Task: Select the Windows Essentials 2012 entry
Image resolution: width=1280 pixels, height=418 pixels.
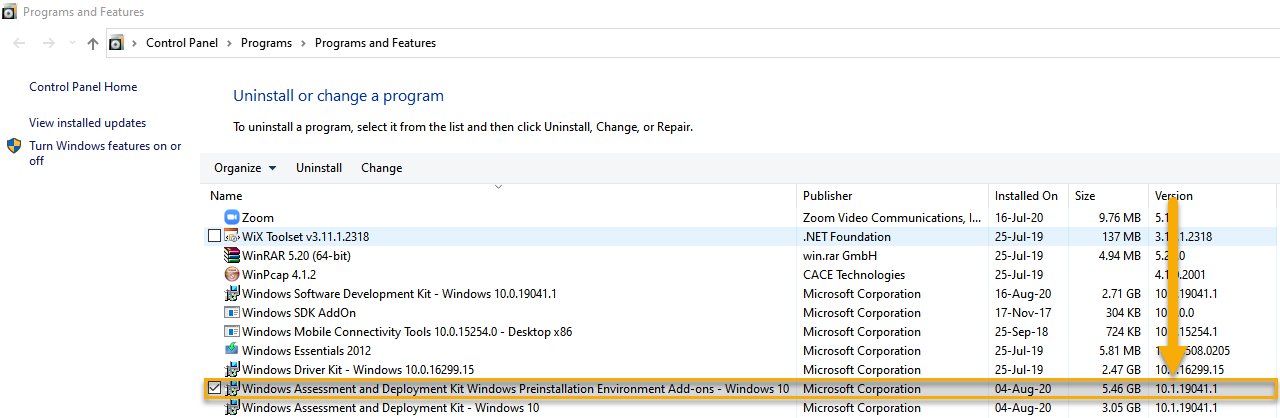Action: click(306, 351)
